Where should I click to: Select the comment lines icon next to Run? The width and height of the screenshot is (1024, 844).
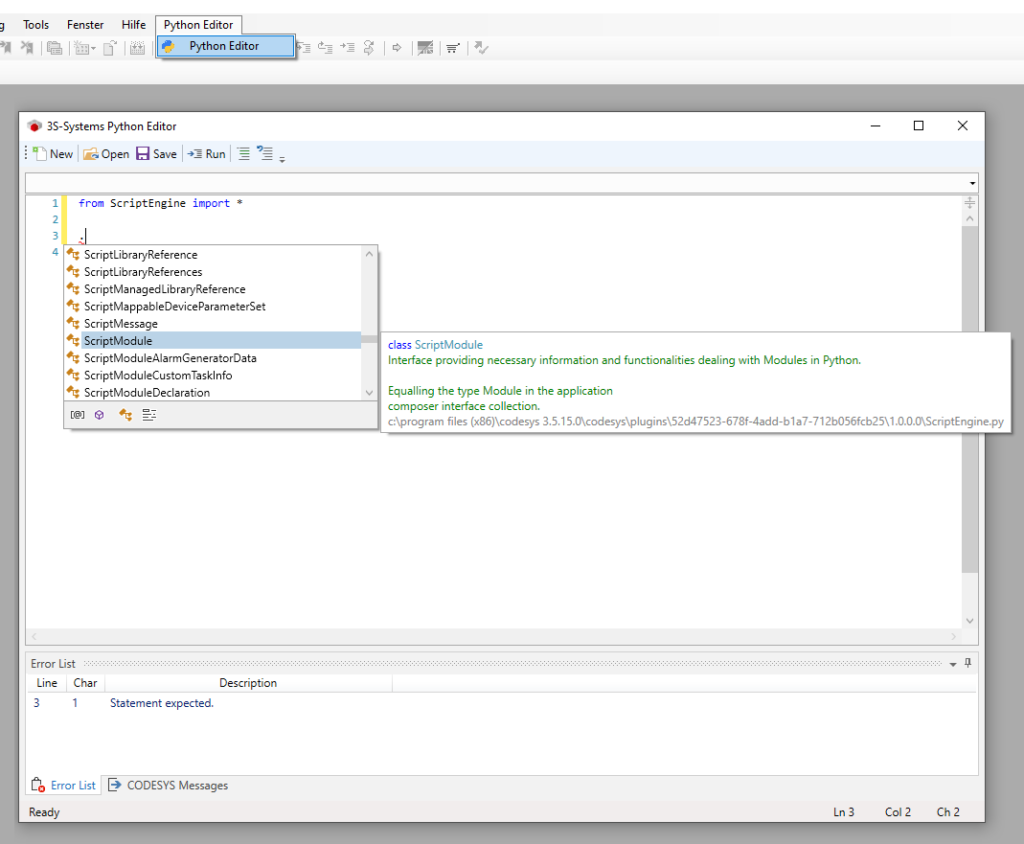point(243,153)
